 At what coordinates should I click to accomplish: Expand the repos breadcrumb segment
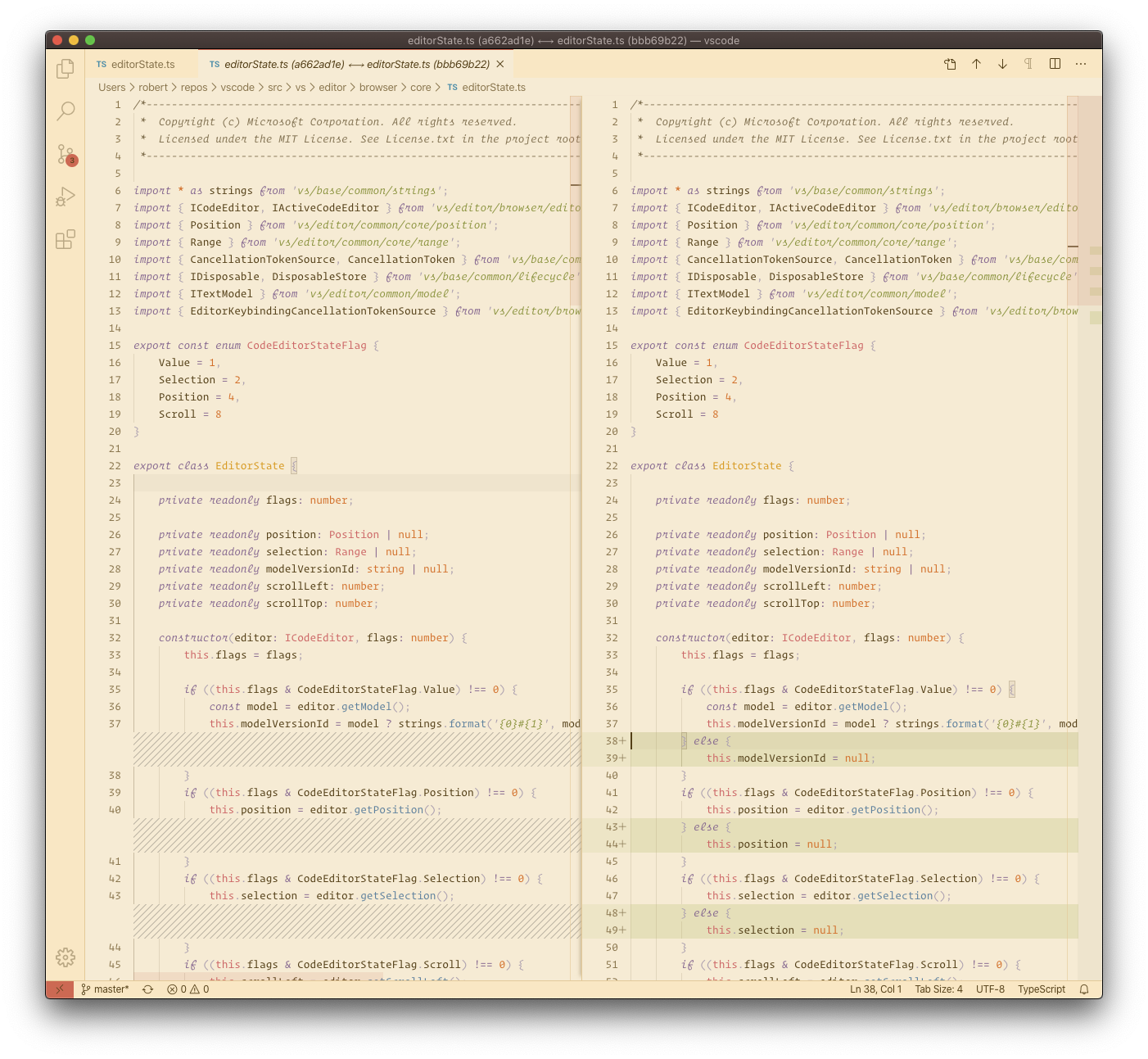[194, 88]
